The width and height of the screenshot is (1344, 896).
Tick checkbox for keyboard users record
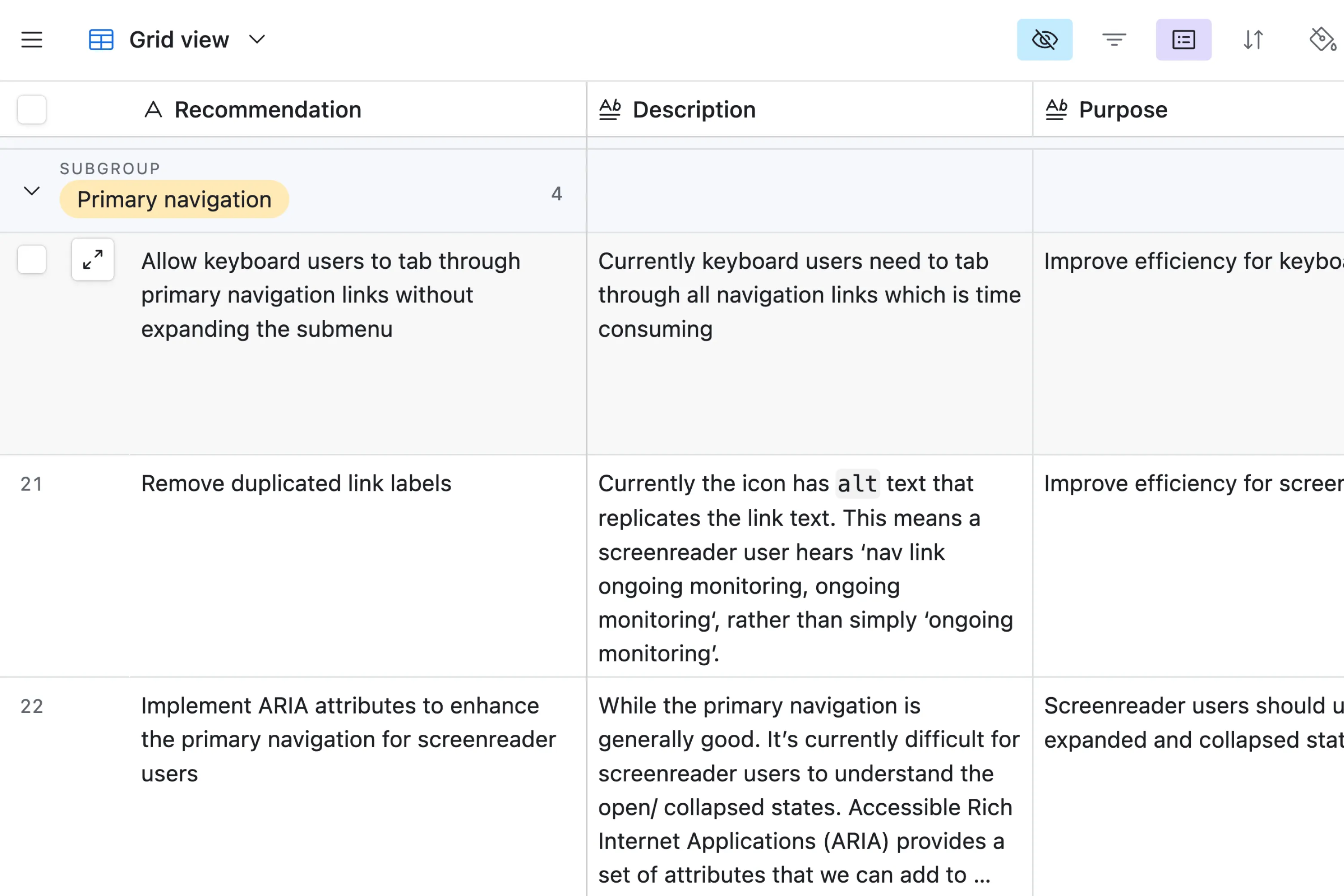(32, 260)
